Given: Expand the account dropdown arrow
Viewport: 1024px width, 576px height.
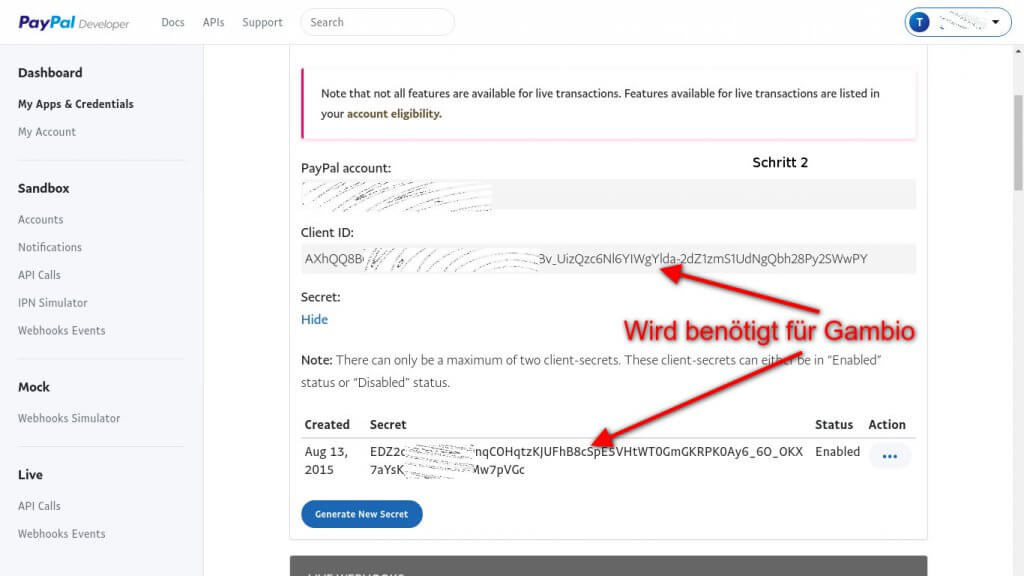Looking at the screenshot, I should pos(995,22).
